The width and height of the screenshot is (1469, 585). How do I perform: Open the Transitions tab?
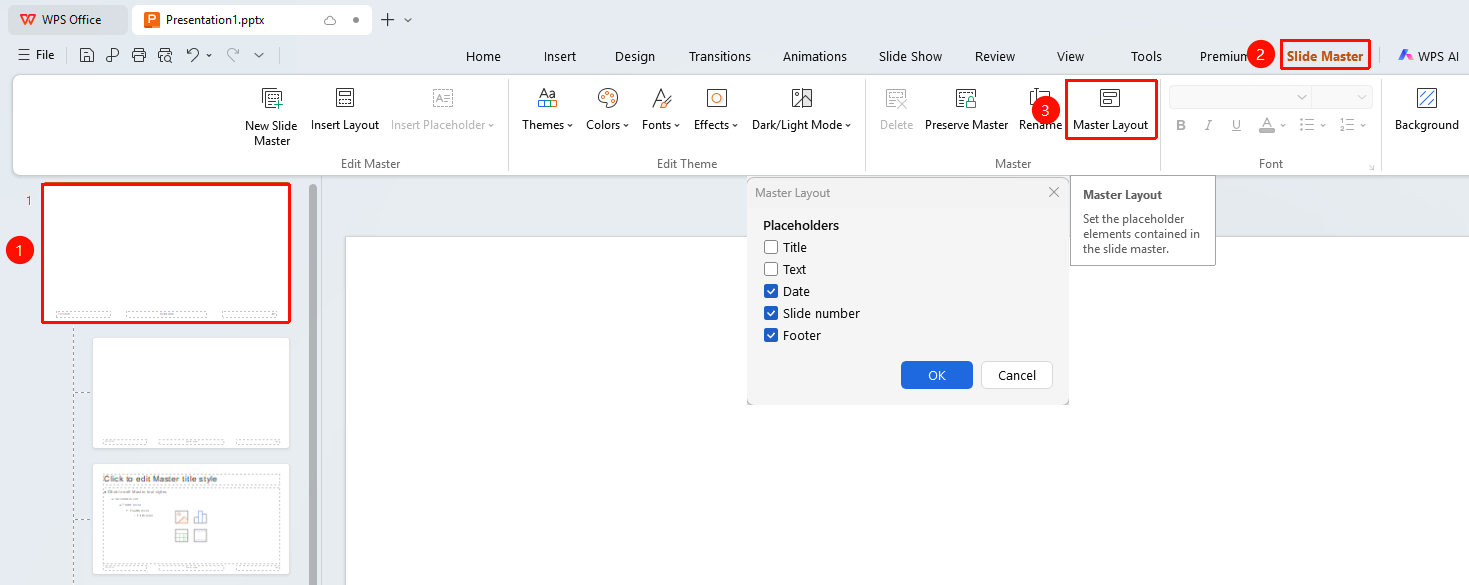719,56
